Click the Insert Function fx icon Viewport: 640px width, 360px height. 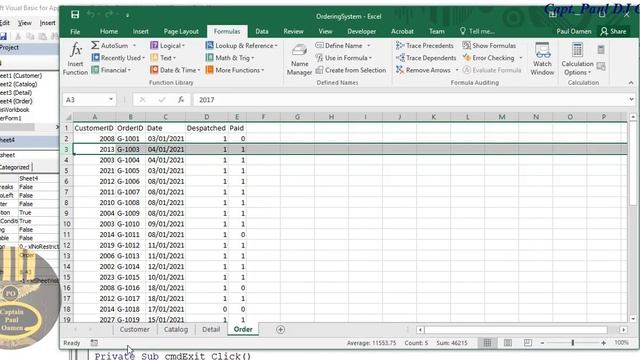(76, 59)
